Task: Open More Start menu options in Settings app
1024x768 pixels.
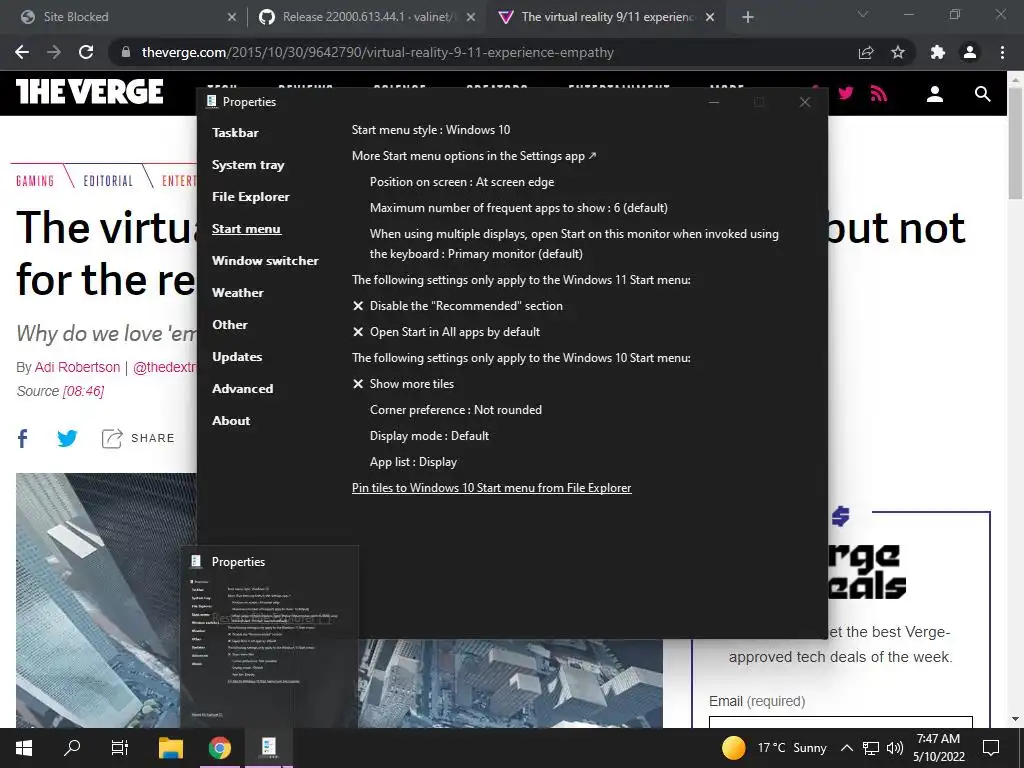Action: point(474,156)
